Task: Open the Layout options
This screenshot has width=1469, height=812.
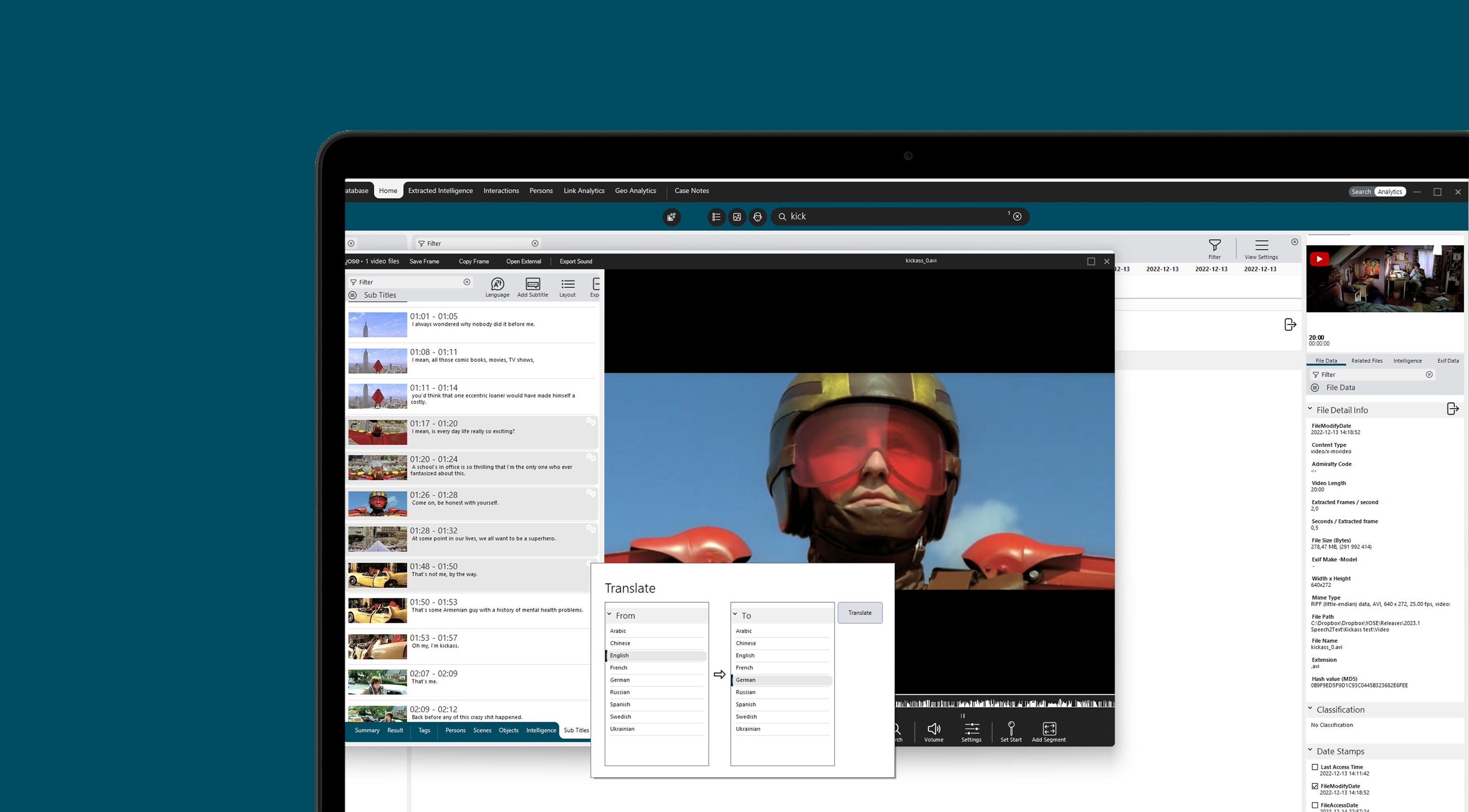Action: (x=567, y=287)
